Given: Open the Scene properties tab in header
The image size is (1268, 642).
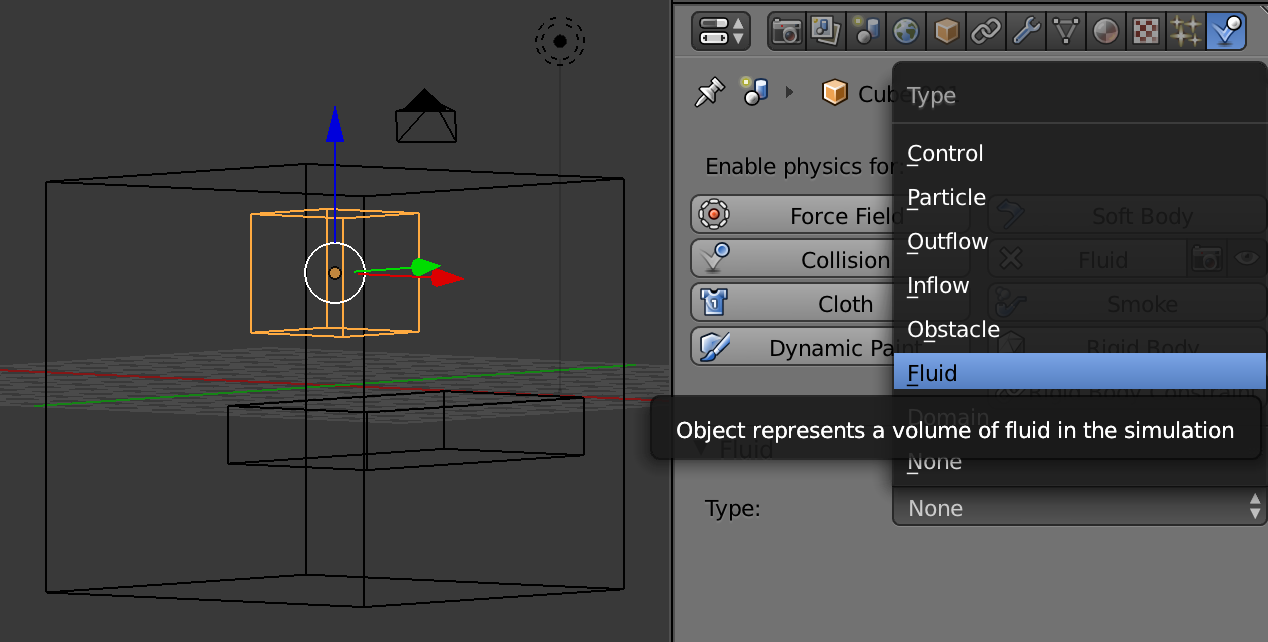Looking at the screenshot, I should coord(866,31).
